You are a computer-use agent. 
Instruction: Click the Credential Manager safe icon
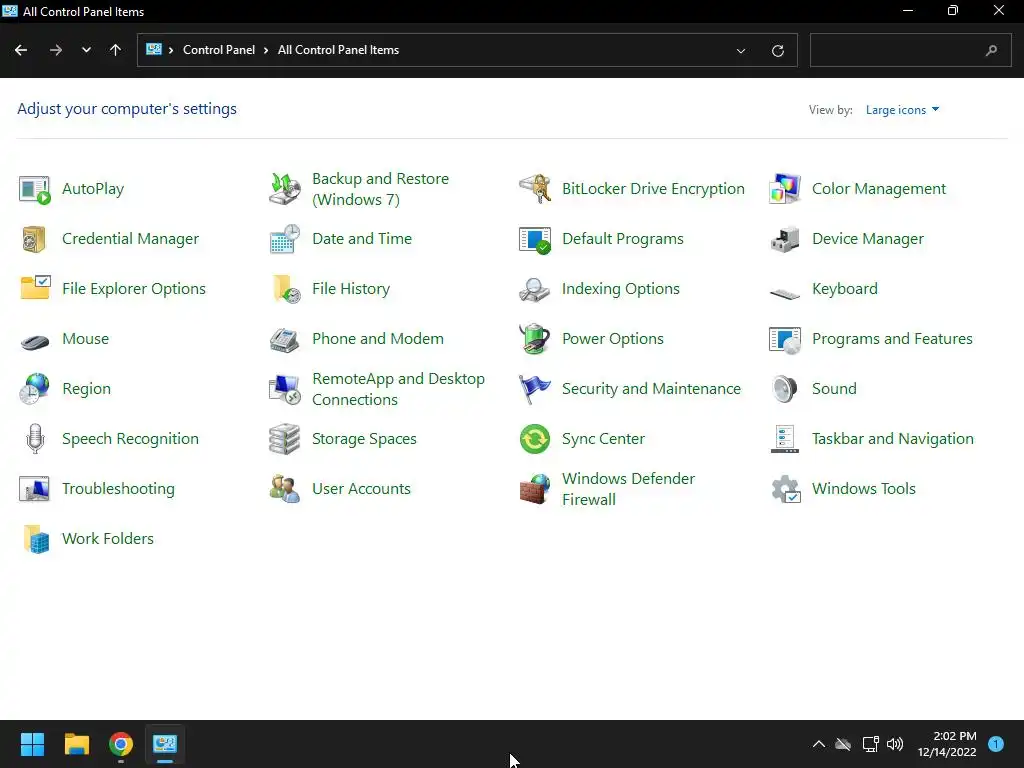(35, 239)
